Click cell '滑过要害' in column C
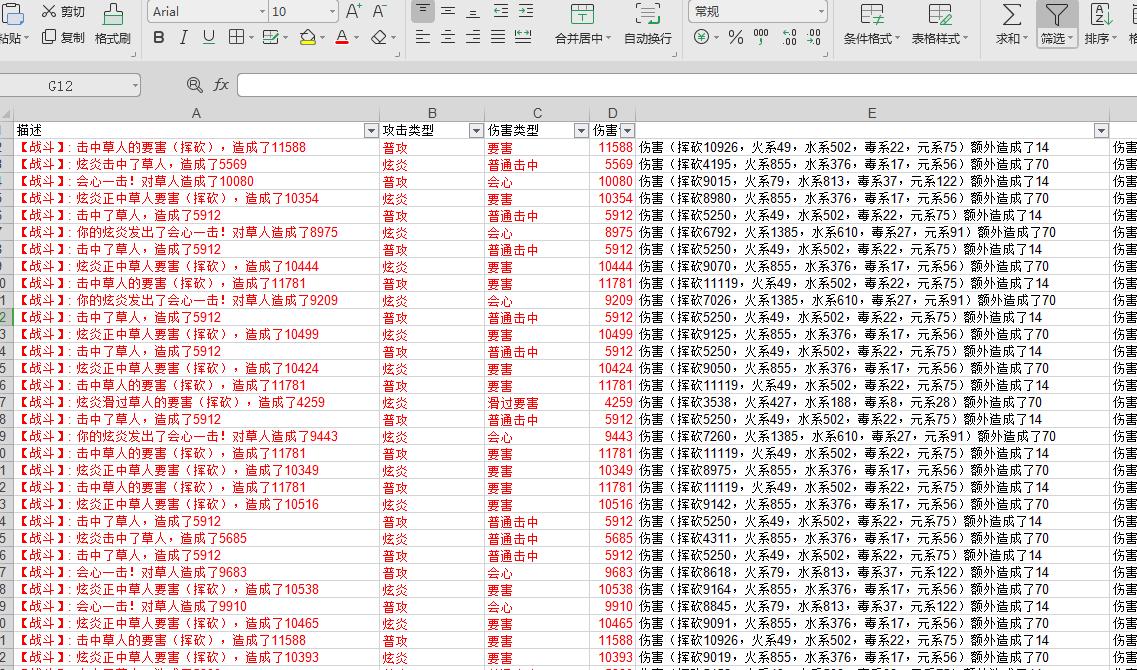Screen dimensions: 1137x670 click(537, 402)
